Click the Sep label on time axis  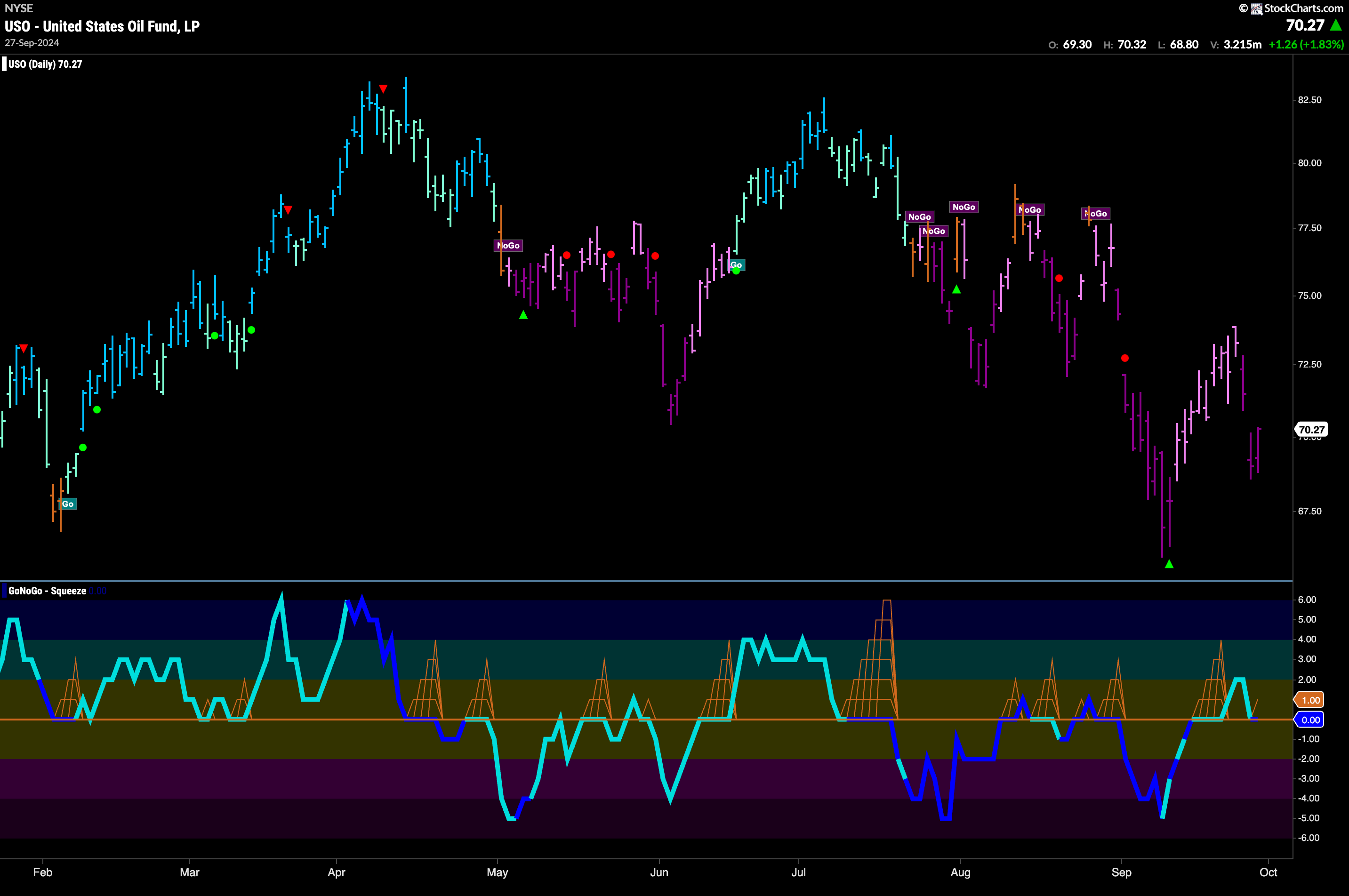1121,872
